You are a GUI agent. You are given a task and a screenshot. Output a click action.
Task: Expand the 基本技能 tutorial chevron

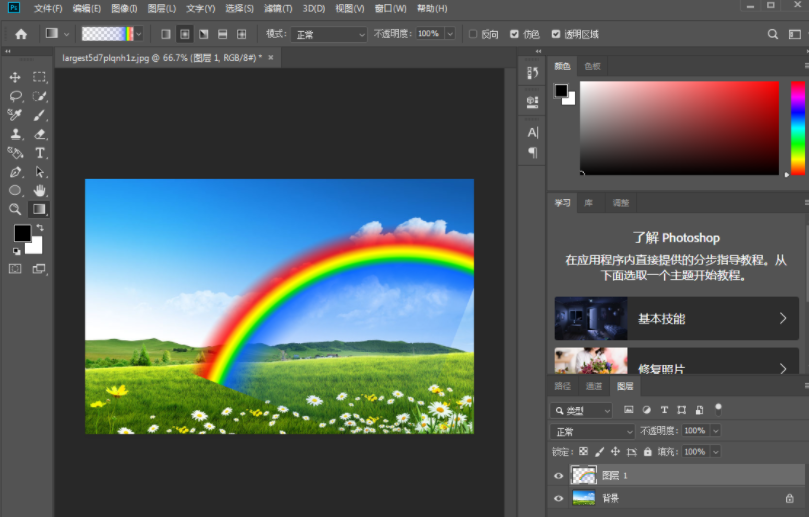(783, 318)
